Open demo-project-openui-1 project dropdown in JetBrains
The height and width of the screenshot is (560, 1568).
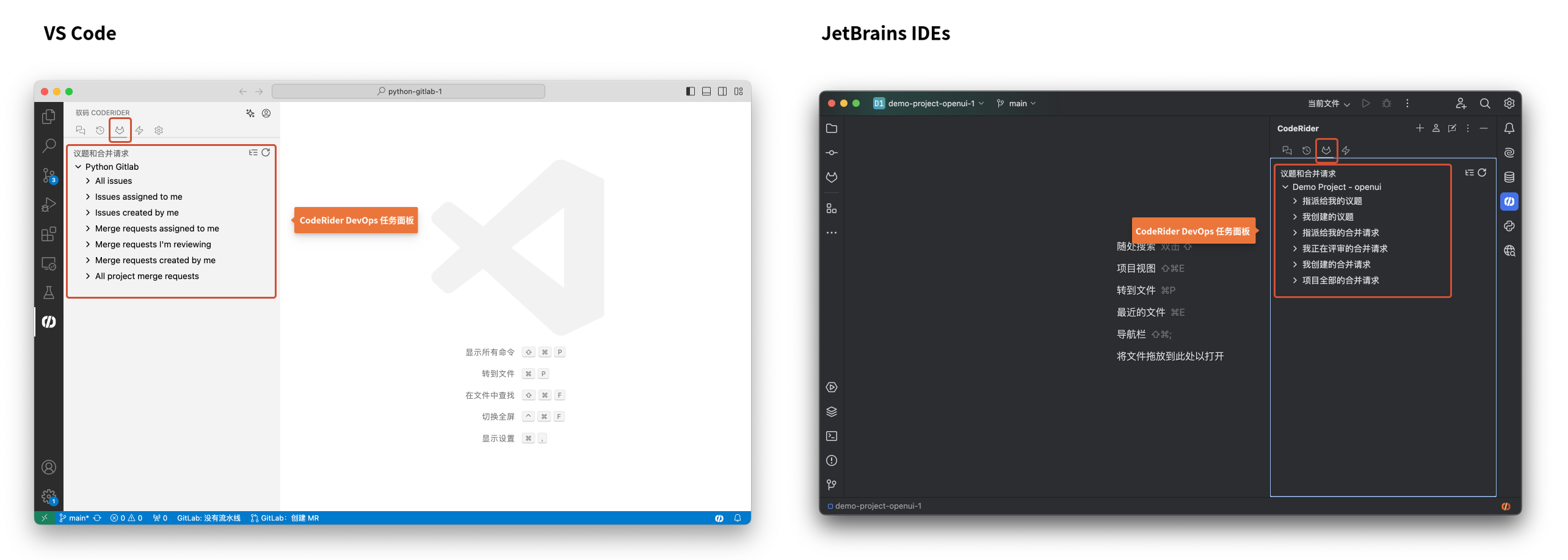[929, 103]
